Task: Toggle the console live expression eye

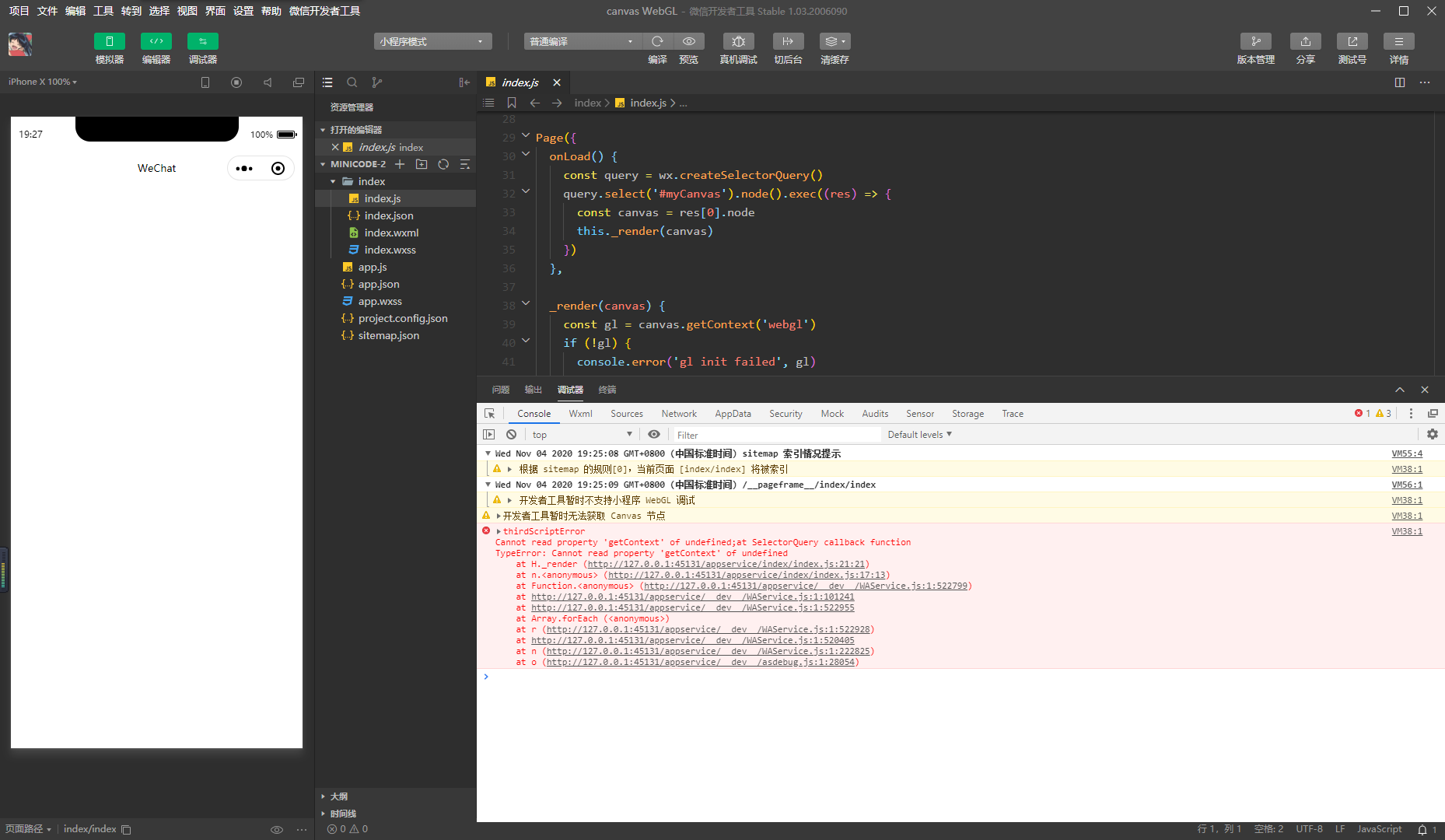Action: click(654, 435)
